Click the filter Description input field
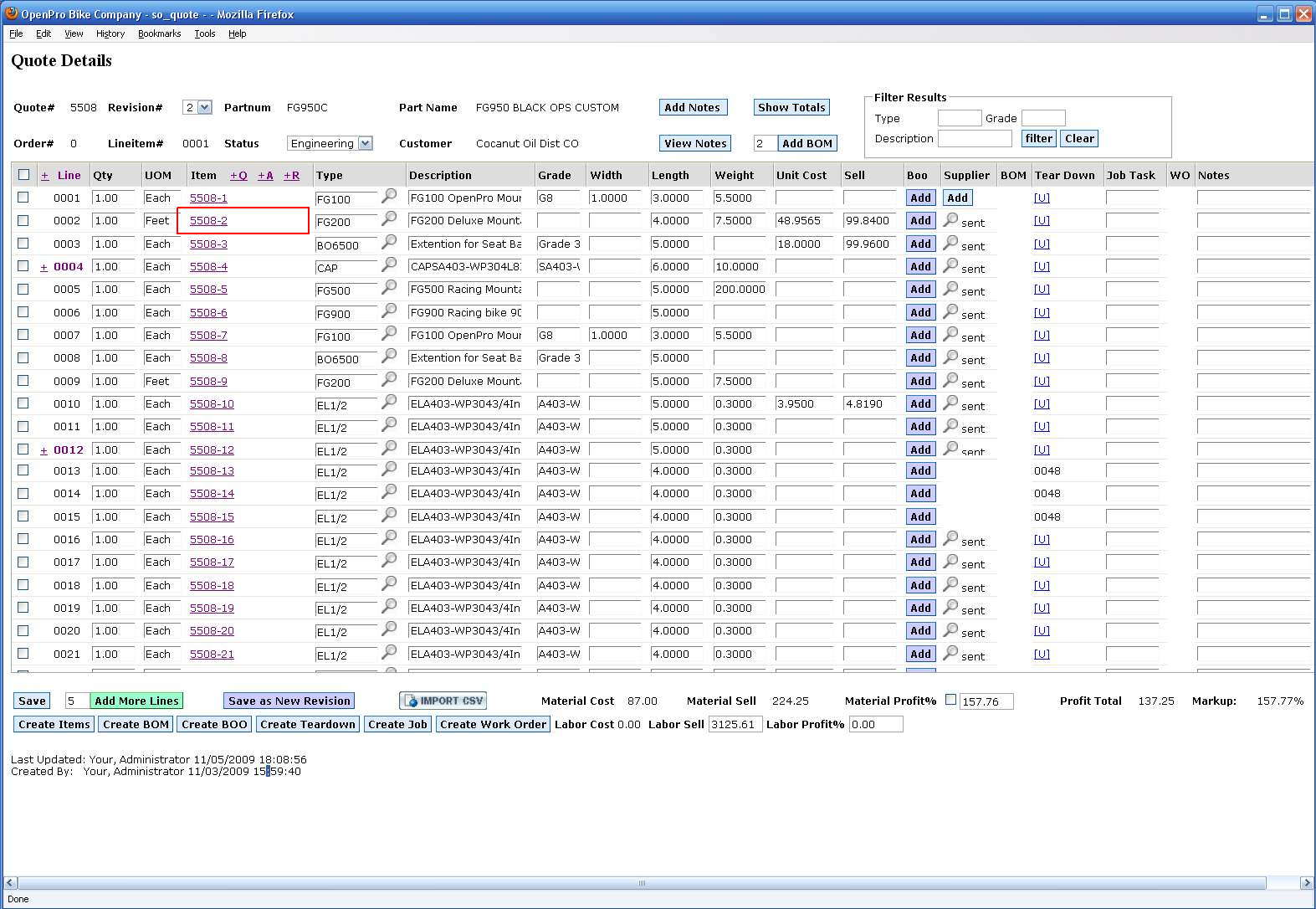Image resolution: width=1316 pixels, height=909 pixels. click(x=974, y=138)
